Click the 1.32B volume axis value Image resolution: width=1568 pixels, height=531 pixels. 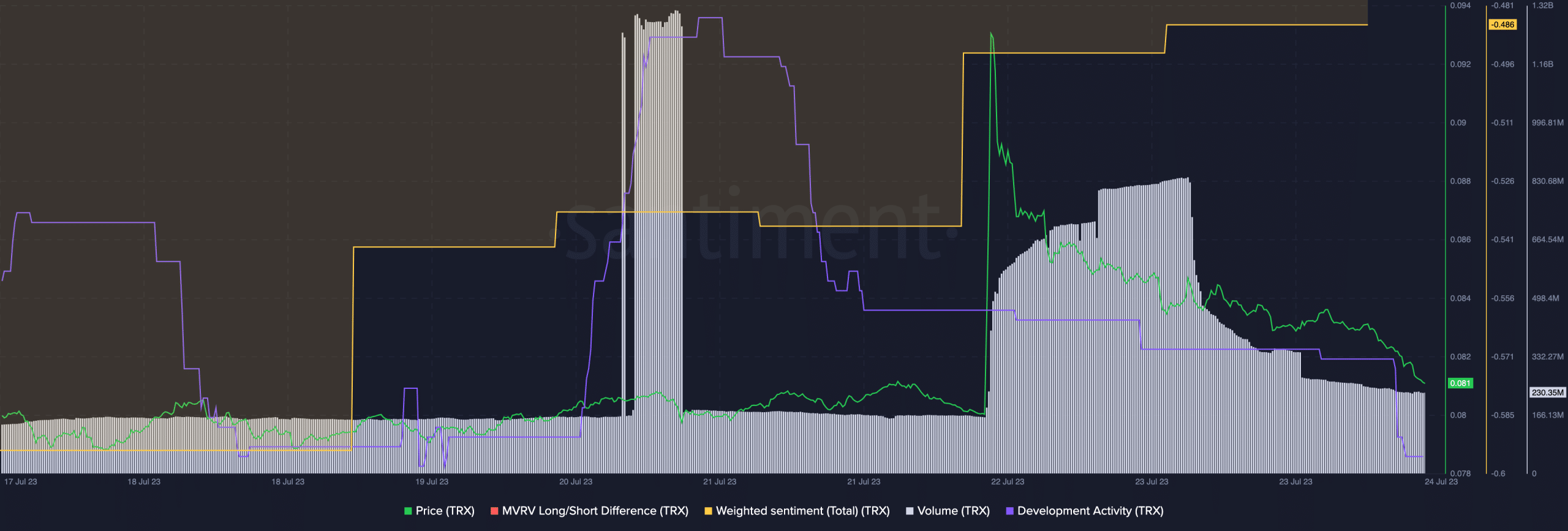(x=1542, y=6)
